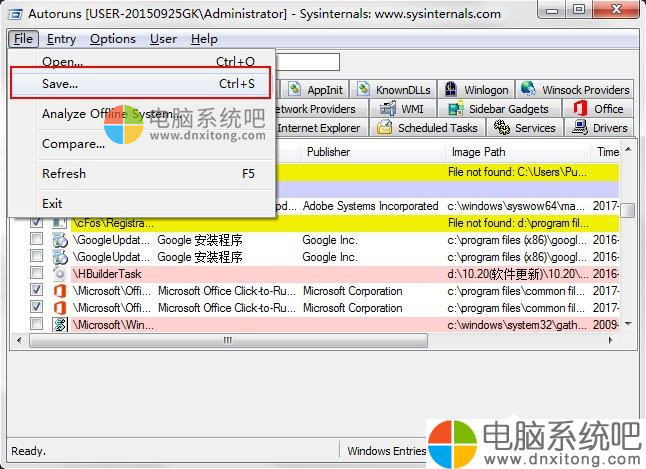Screen dimensions: 646x469
Task: Uncheck the second Microsoft\Offi entry checkbox
Action: coord(36,307)
